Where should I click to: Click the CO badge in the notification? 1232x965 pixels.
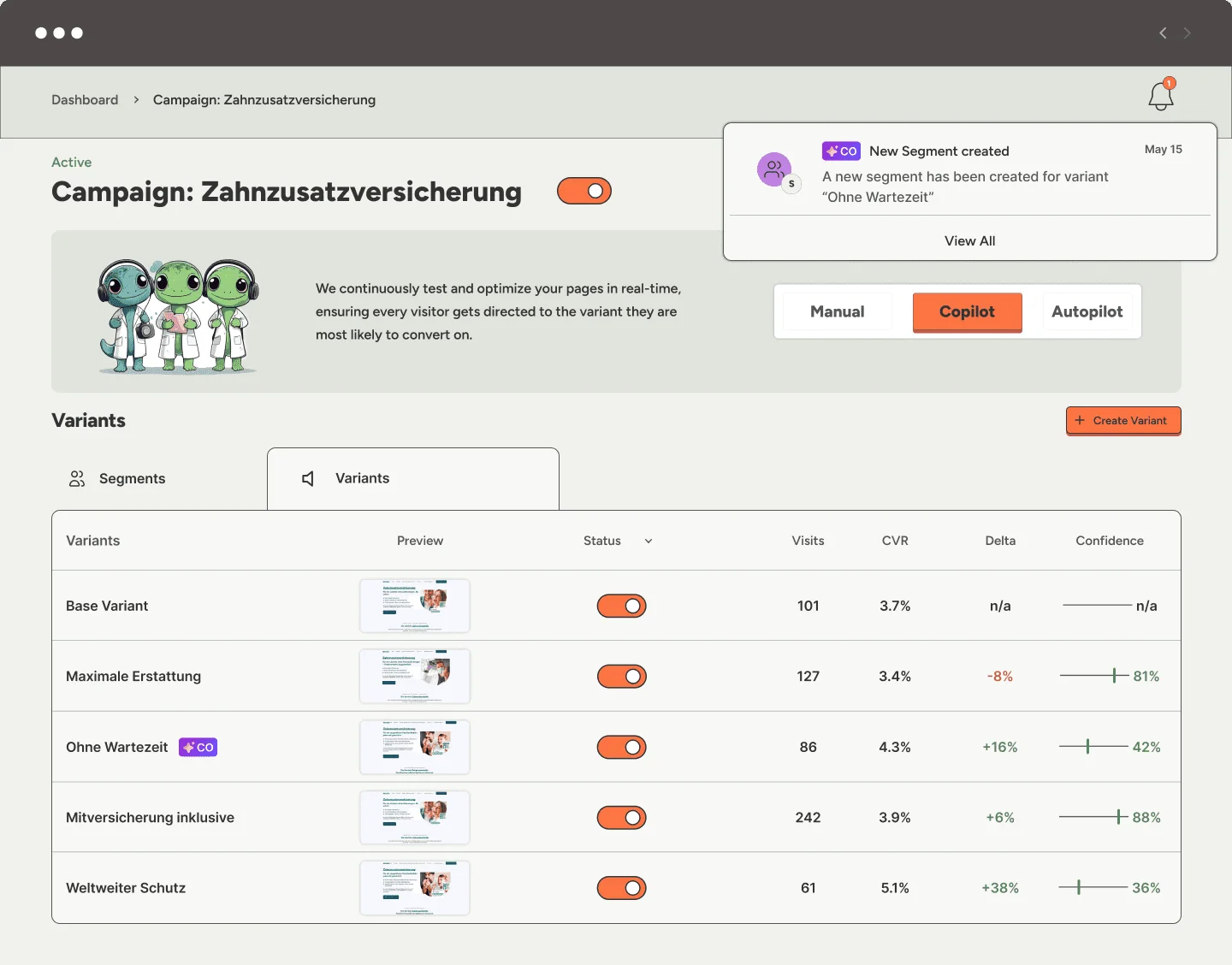pos(841,151)
